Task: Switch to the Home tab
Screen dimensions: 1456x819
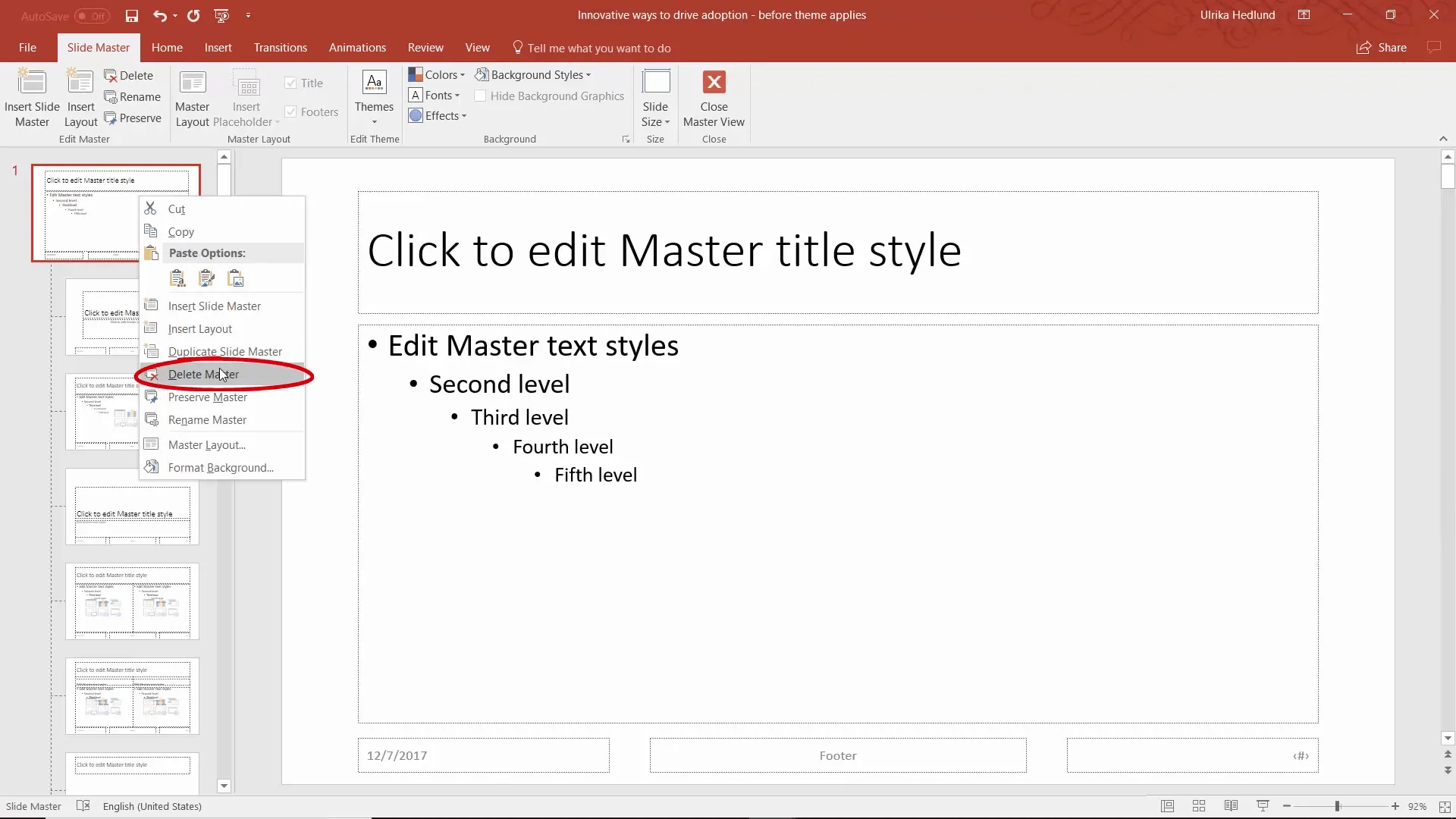Action: (167, 48)
